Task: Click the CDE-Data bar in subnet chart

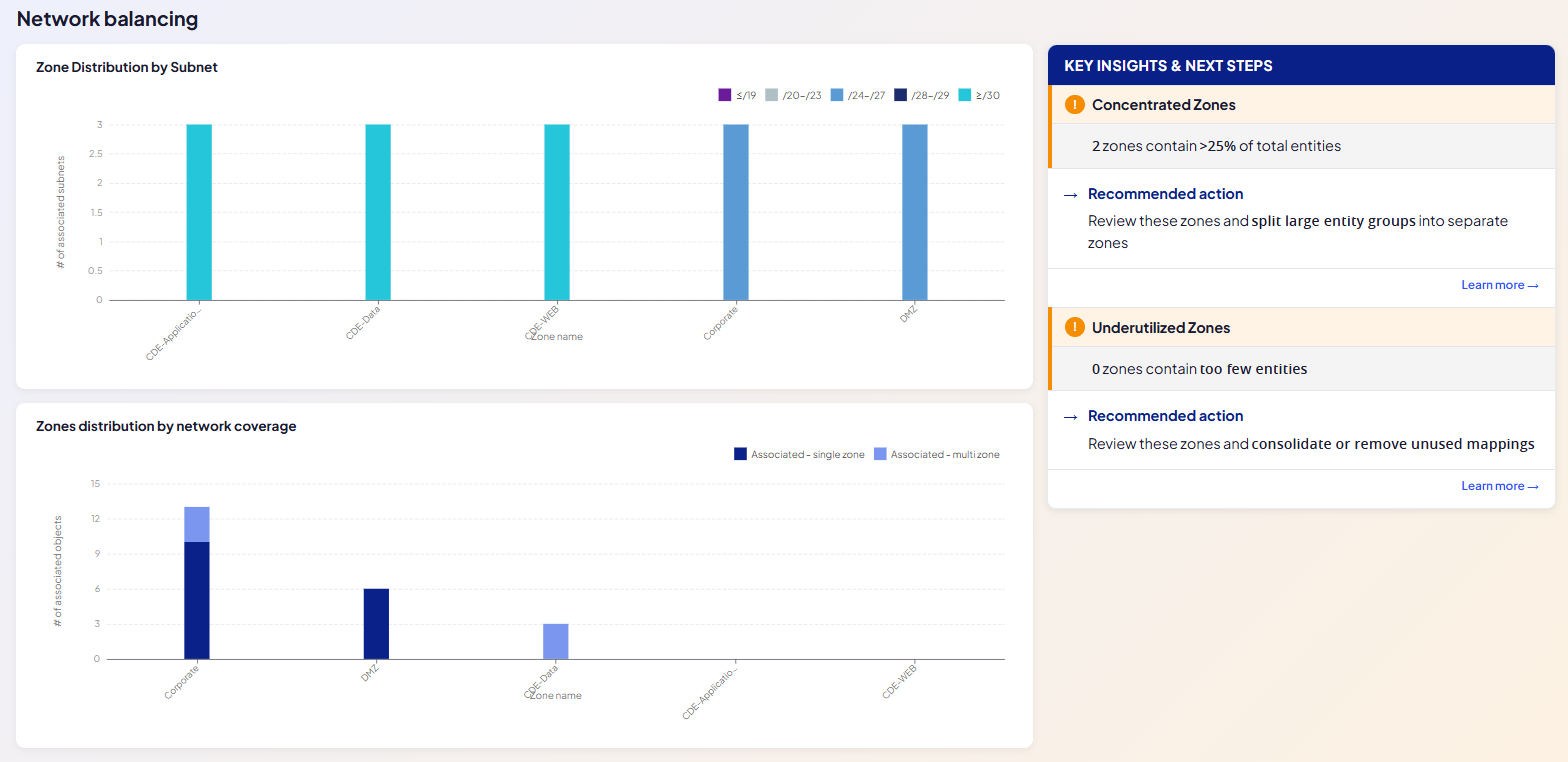Action: pyautogui.click(x=378, y=212)
